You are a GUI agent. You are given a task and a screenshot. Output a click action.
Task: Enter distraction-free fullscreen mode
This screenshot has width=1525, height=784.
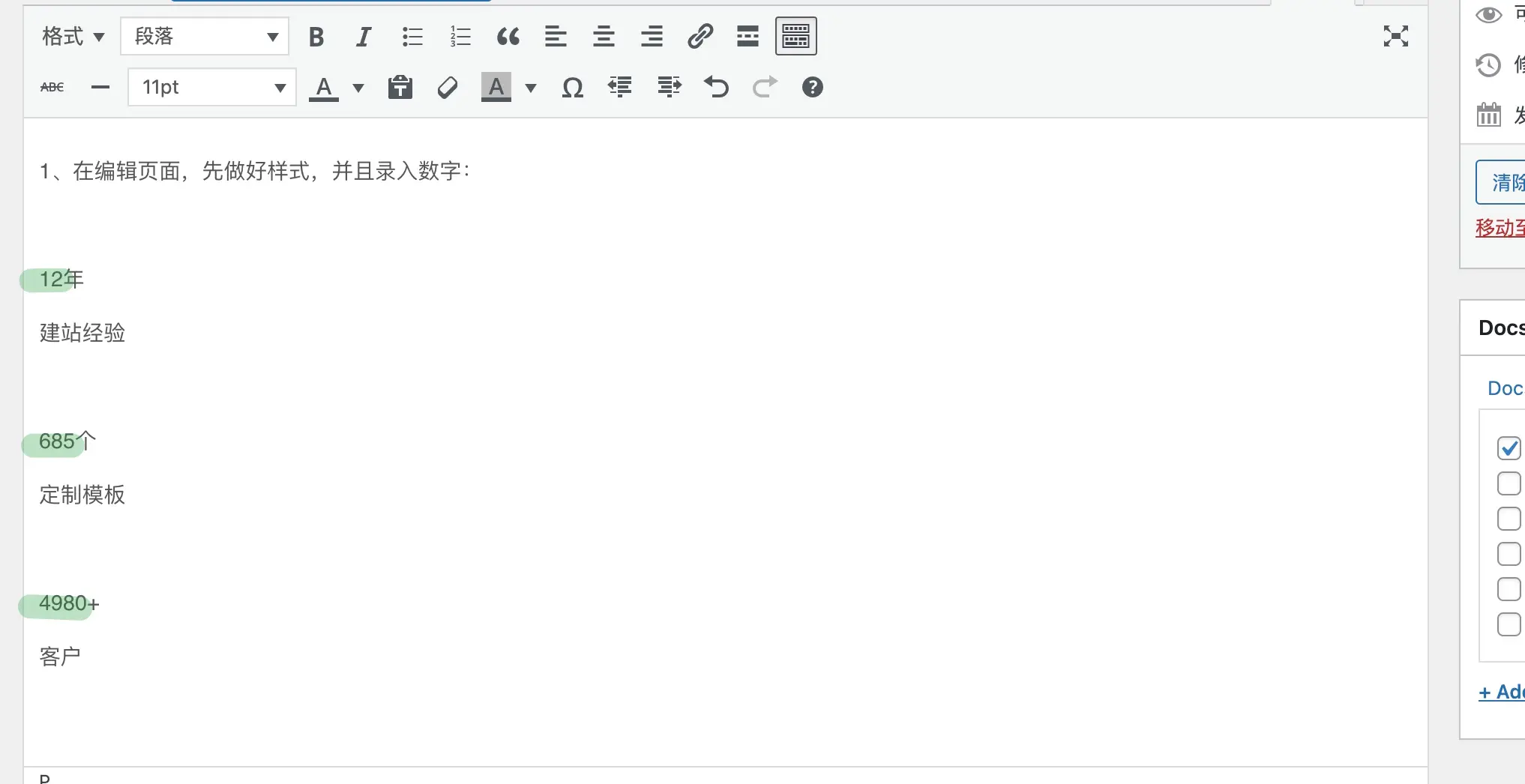1395,36
